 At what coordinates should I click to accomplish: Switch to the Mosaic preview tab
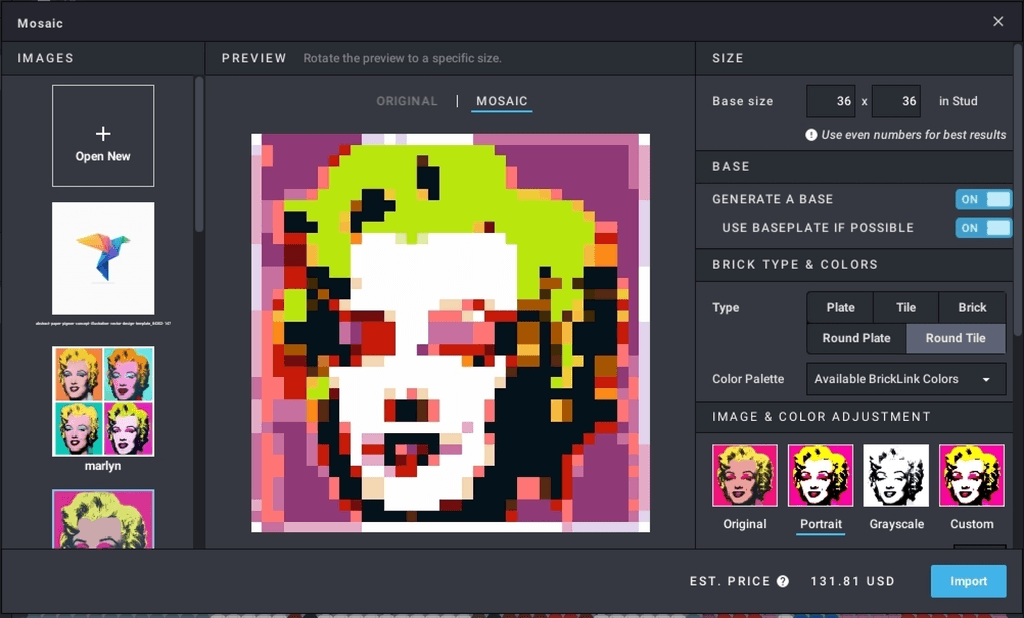click(x=502, y=101)
